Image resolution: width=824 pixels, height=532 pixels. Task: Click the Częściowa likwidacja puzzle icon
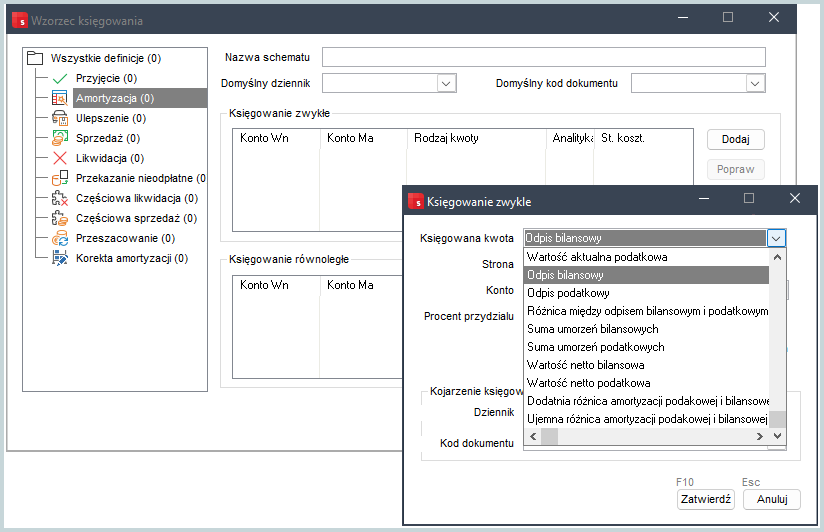click(60, 198)
